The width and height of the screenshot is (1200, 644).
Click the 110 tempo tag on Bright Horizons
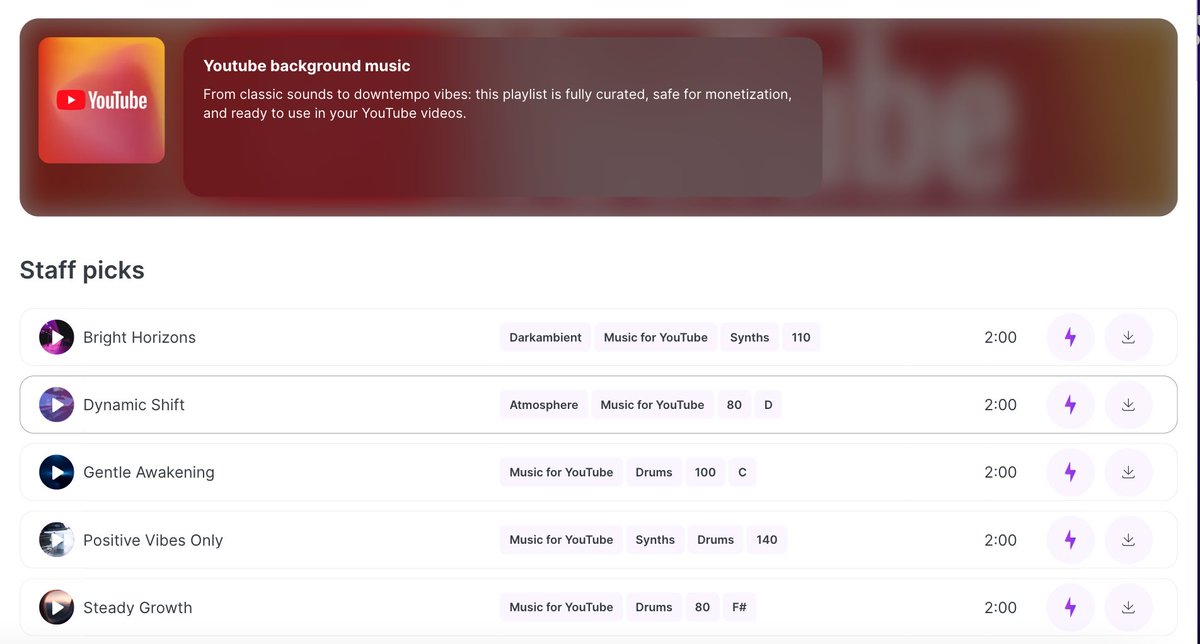click(x=801, y=337)
